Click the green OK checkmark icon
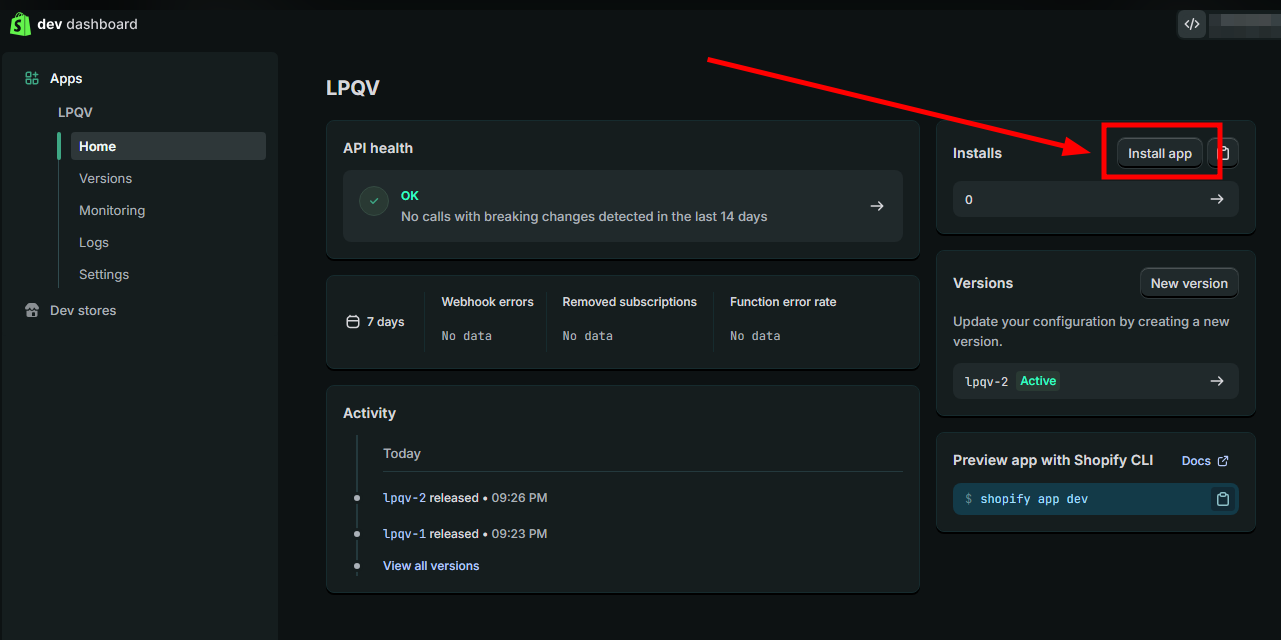This screenshot has width=1281, height=640. (374, 201)
